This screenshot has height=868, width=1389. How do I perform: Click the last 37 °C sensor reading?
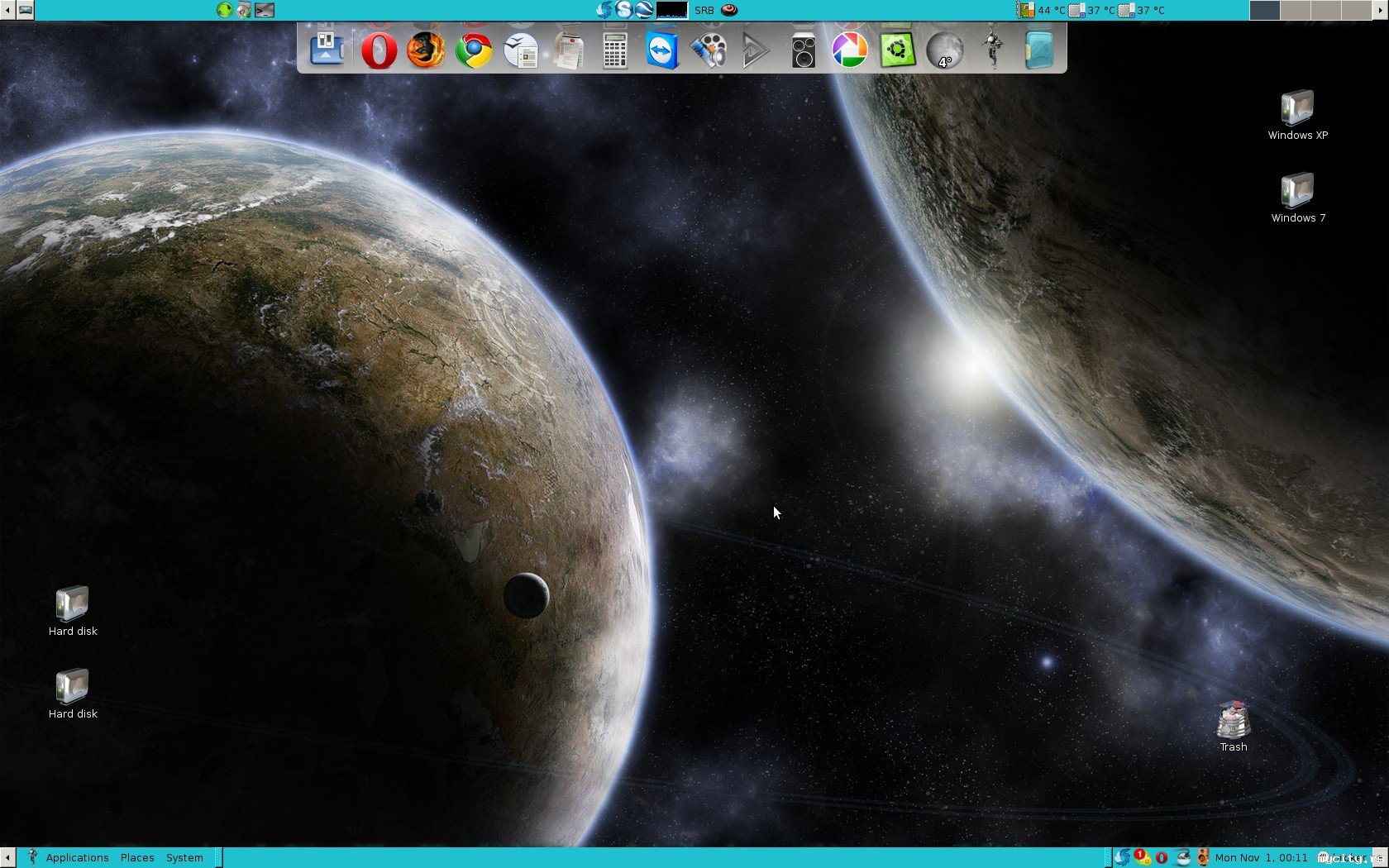(1141, 10)
